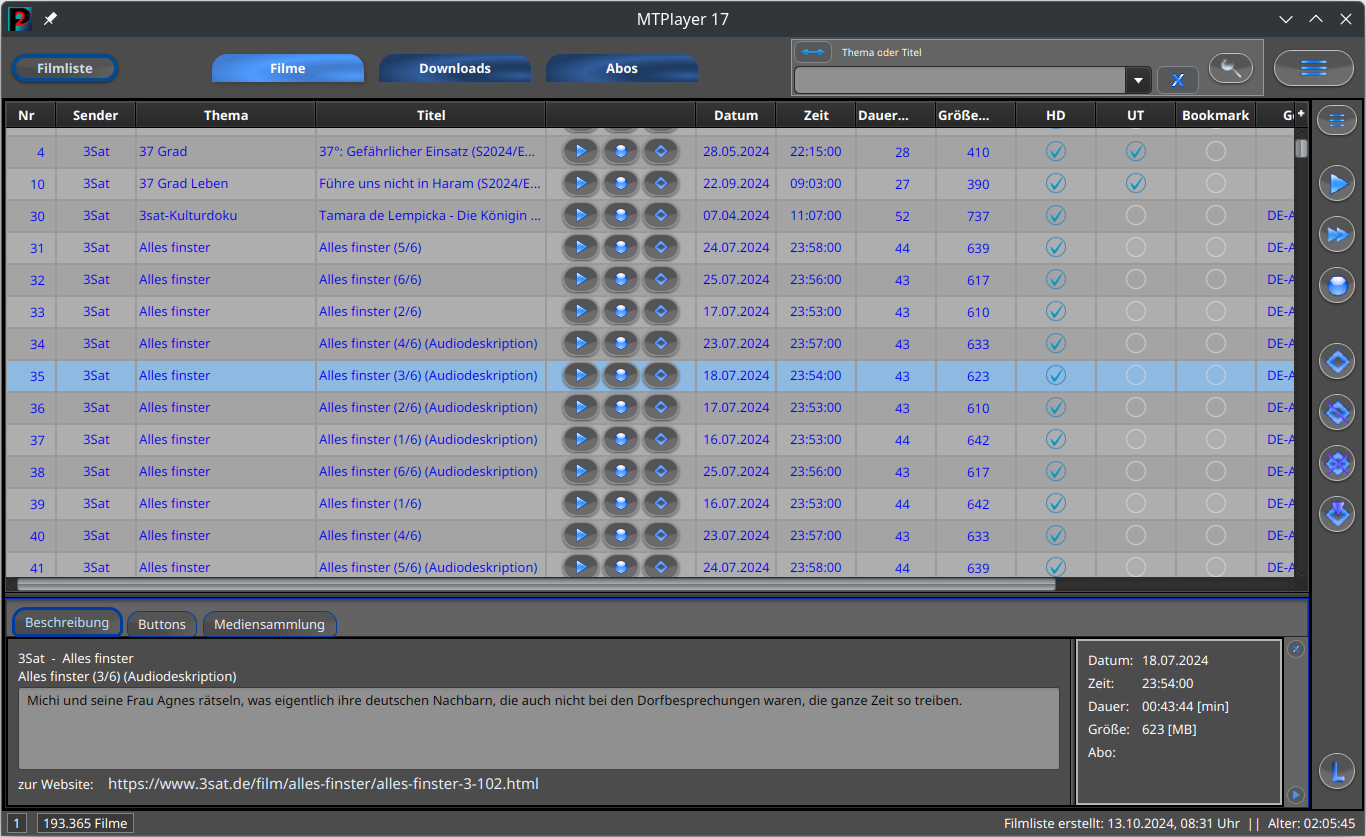Sort by the Datum column header
Image resolution: width=1366 pixels, height=837 pixels.
pyautogui.click(x=736, y=115)
